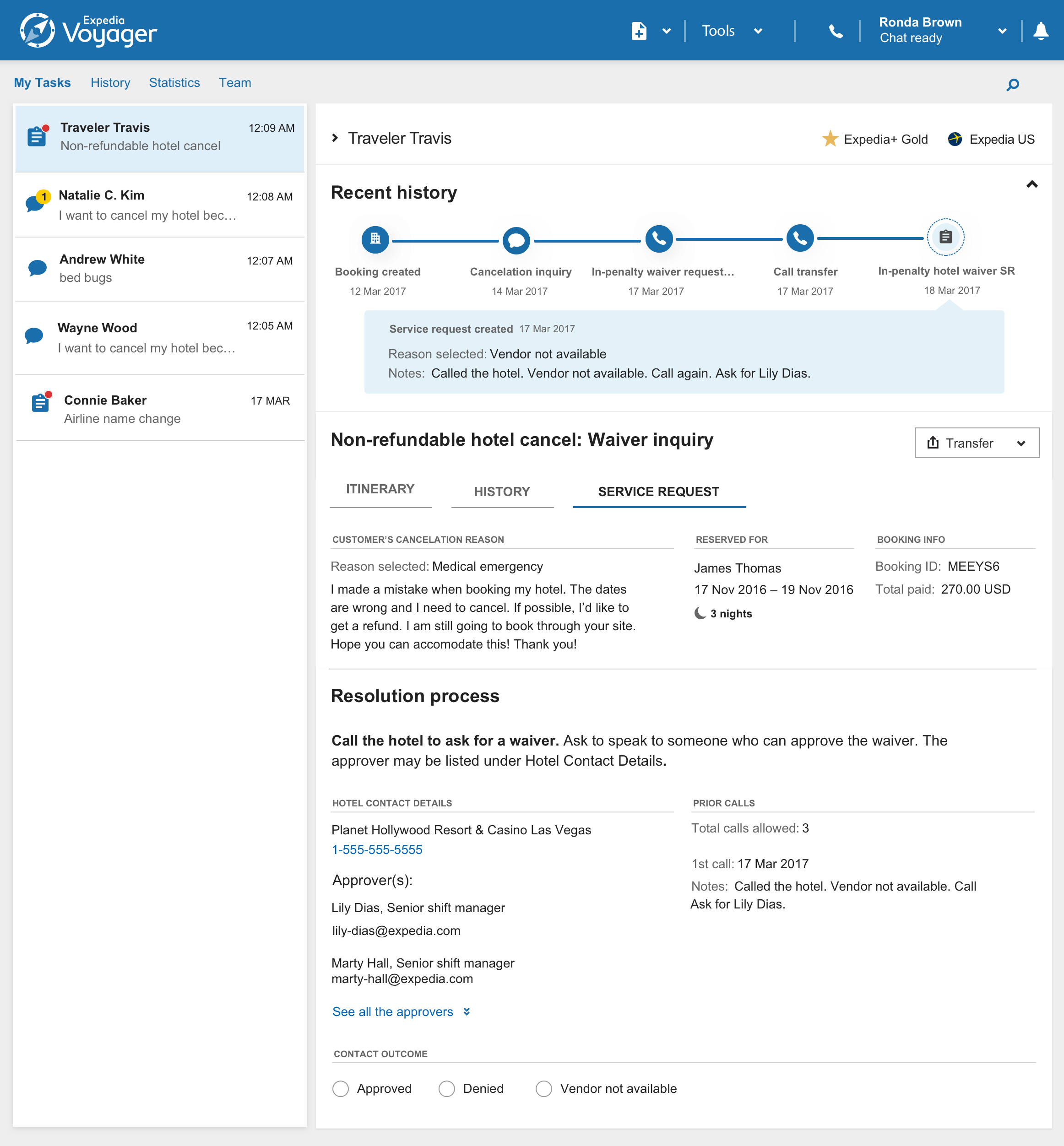Click In-penalty hotel waiver SR clipboard icon
This screenshot has width=1064, height=1146.
point(945,237)
